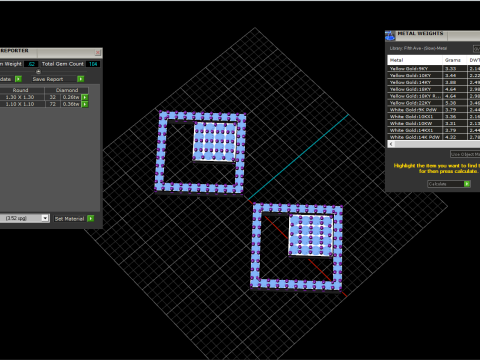Open the 3.52 spg material dropdown

click(45, 218)
